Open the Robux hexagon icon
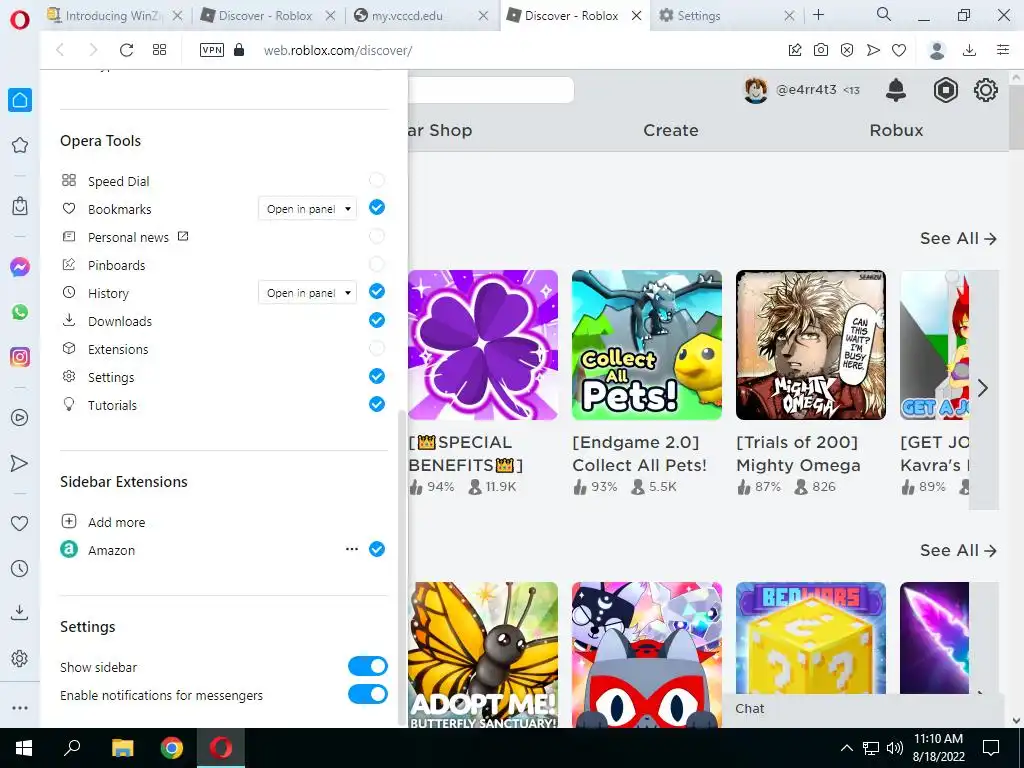The height and width of the screenshot is (768, 1024). pyautogui.click(x=946, y=90)
